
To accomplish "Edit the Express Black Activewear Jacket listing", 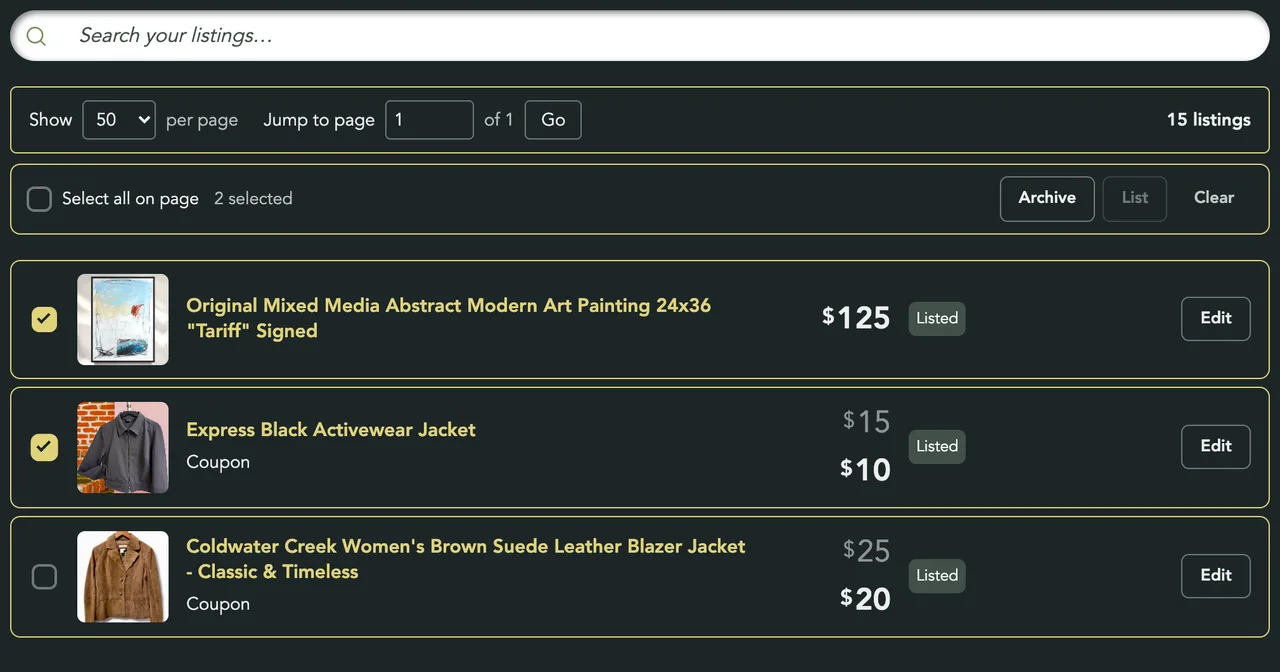I will (1216, 447).
